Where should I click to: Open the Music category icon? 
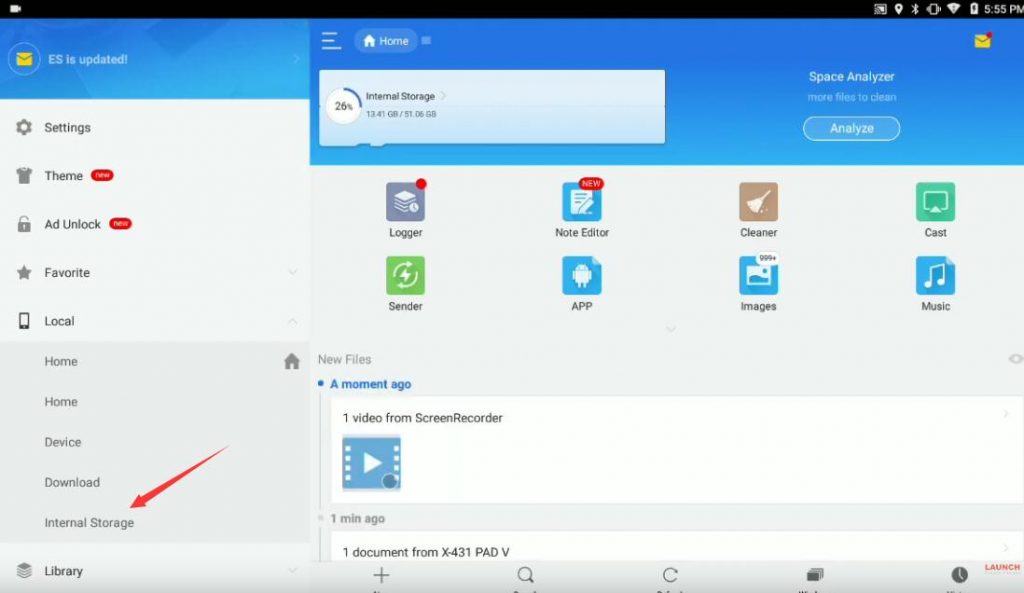[x=935, y=276]
